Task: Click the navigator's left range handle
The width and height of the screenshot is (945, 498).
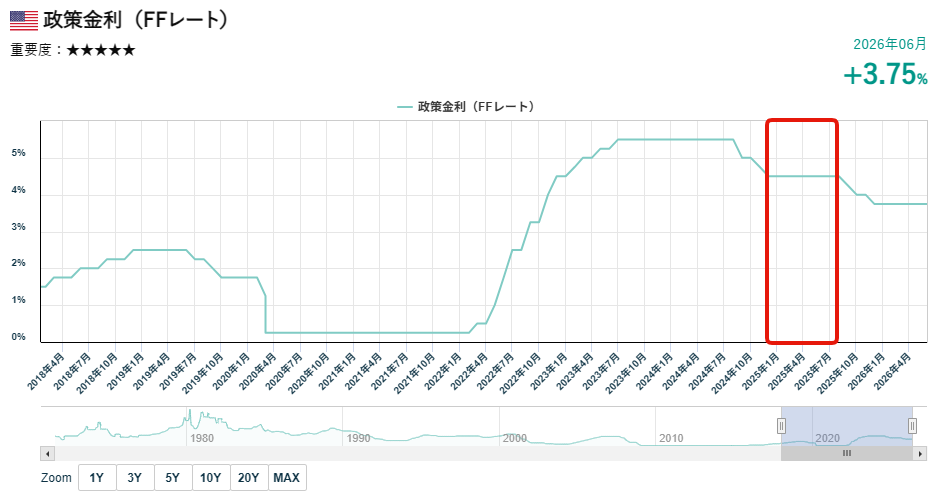Action: click(x=781, y=426)
